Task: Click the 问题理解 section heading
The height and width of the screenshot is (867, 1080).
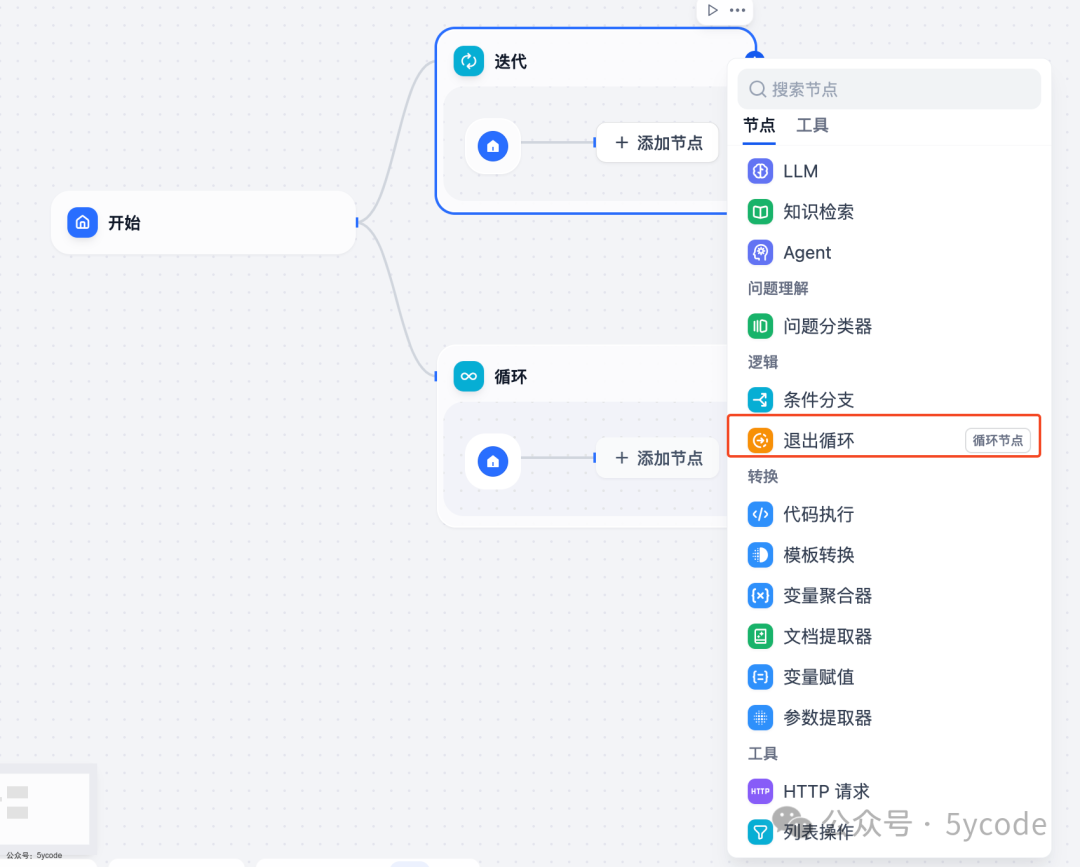Action: [778, 289]
